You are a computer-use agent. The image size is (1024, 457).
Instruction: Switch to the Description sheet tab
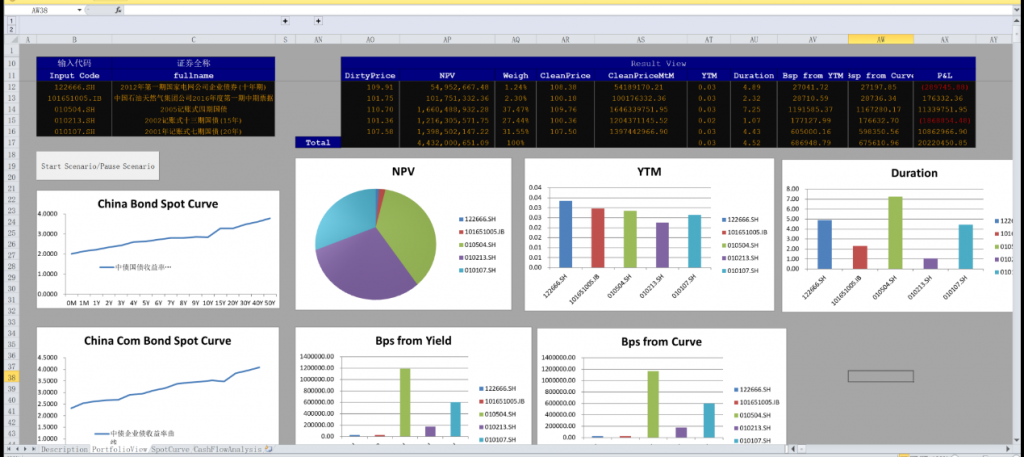64,449
